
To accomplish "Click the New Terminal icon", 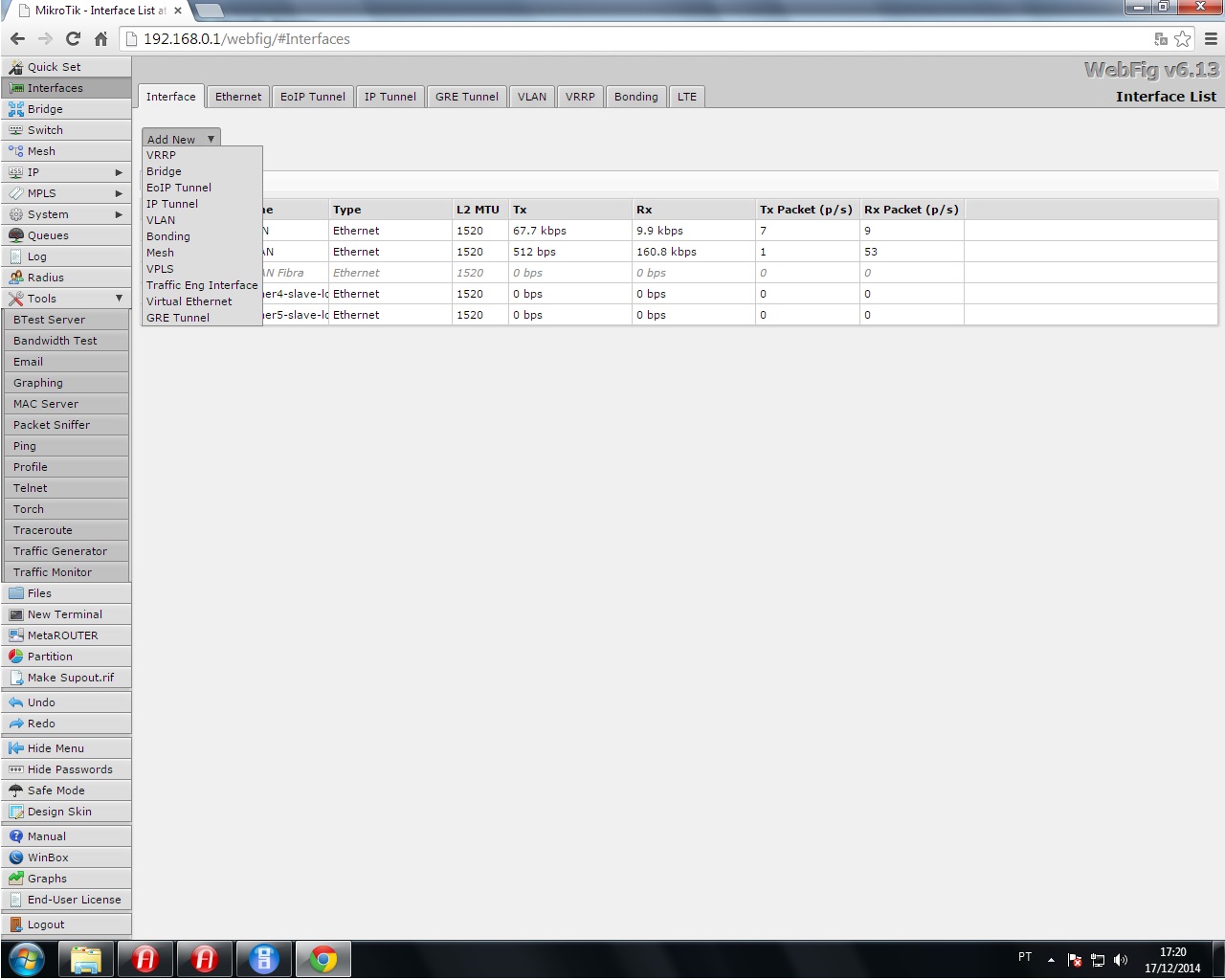I will pyautogui.click(x=16, y=614).
